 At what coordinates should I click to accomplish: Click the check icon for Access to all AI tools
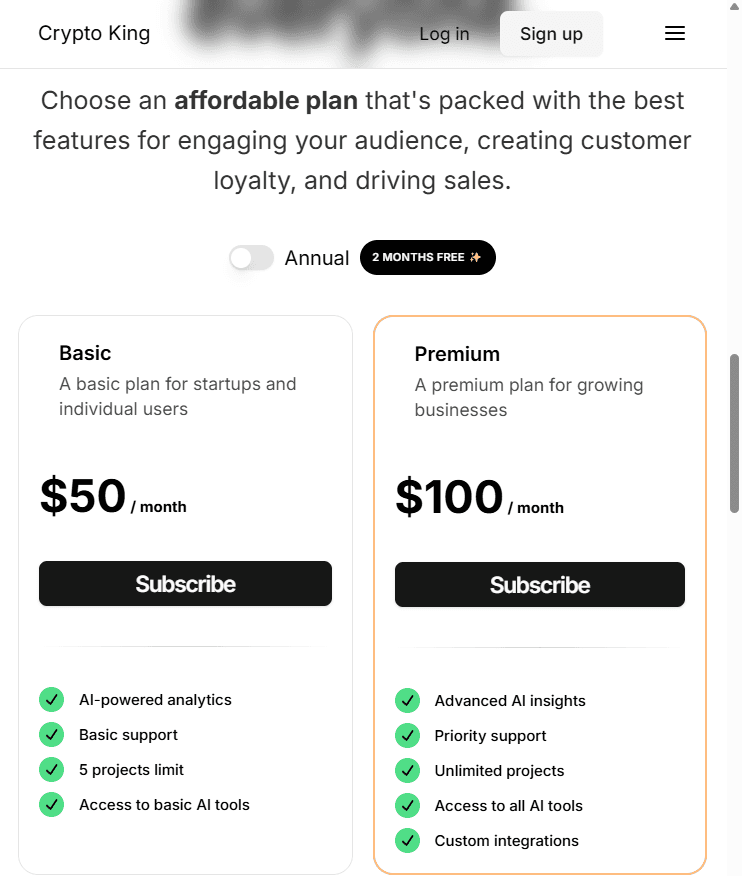(407, 806)
